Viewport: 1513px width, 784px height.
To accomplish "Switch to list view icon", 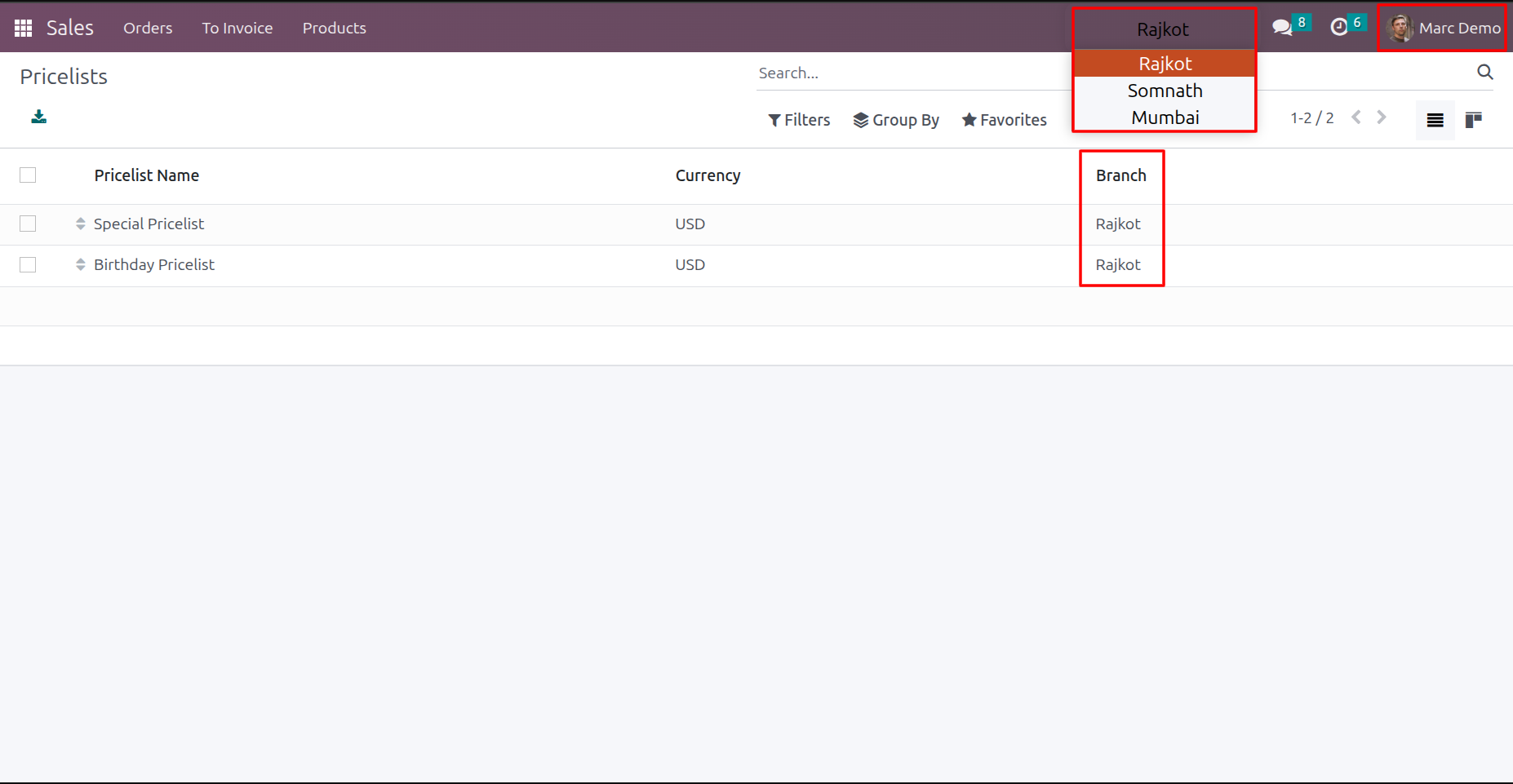I will point(1435,120).
